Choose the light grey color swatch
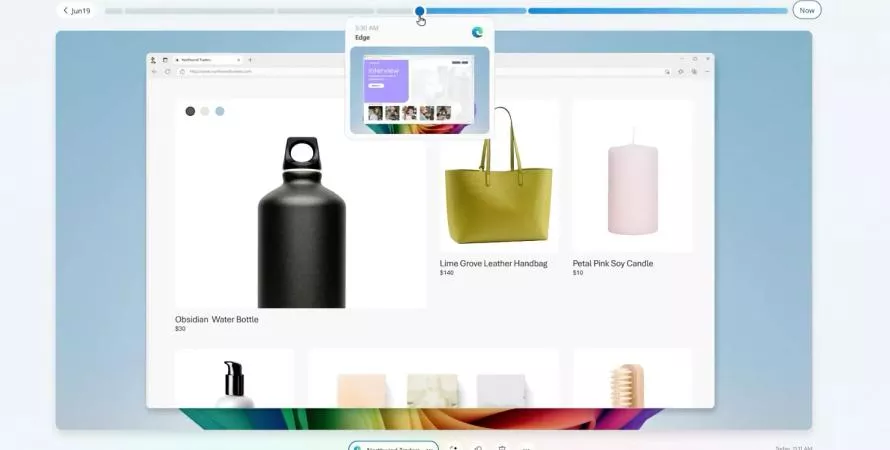Image resolution: width=890 pixels, height=450 pixels. [x=205, y=111]
